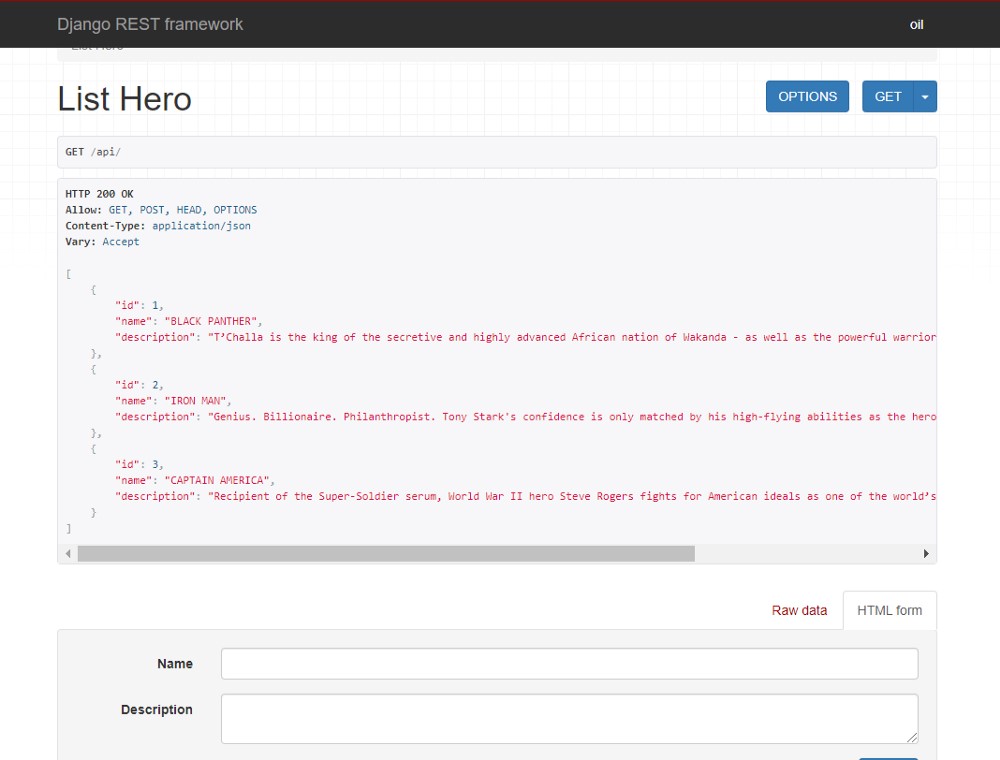Viewport: 1000px width, 760px height.
Task: Click the Steve Rogers description text line
Action: tap(526, 497)
